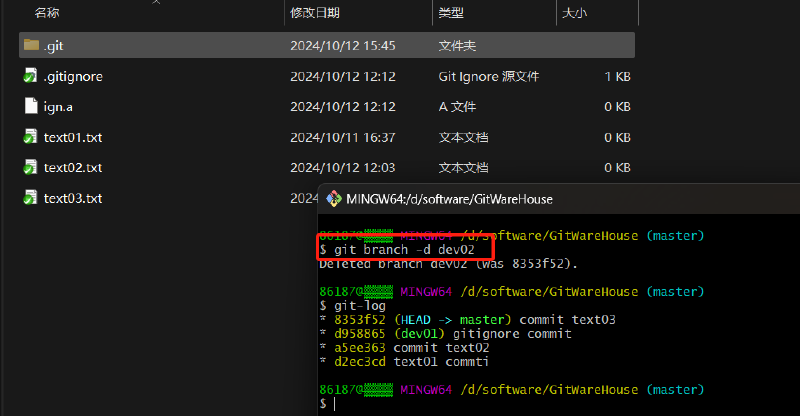Click the (dev01) branch label

pyautogui.click(x=419, y=334)
